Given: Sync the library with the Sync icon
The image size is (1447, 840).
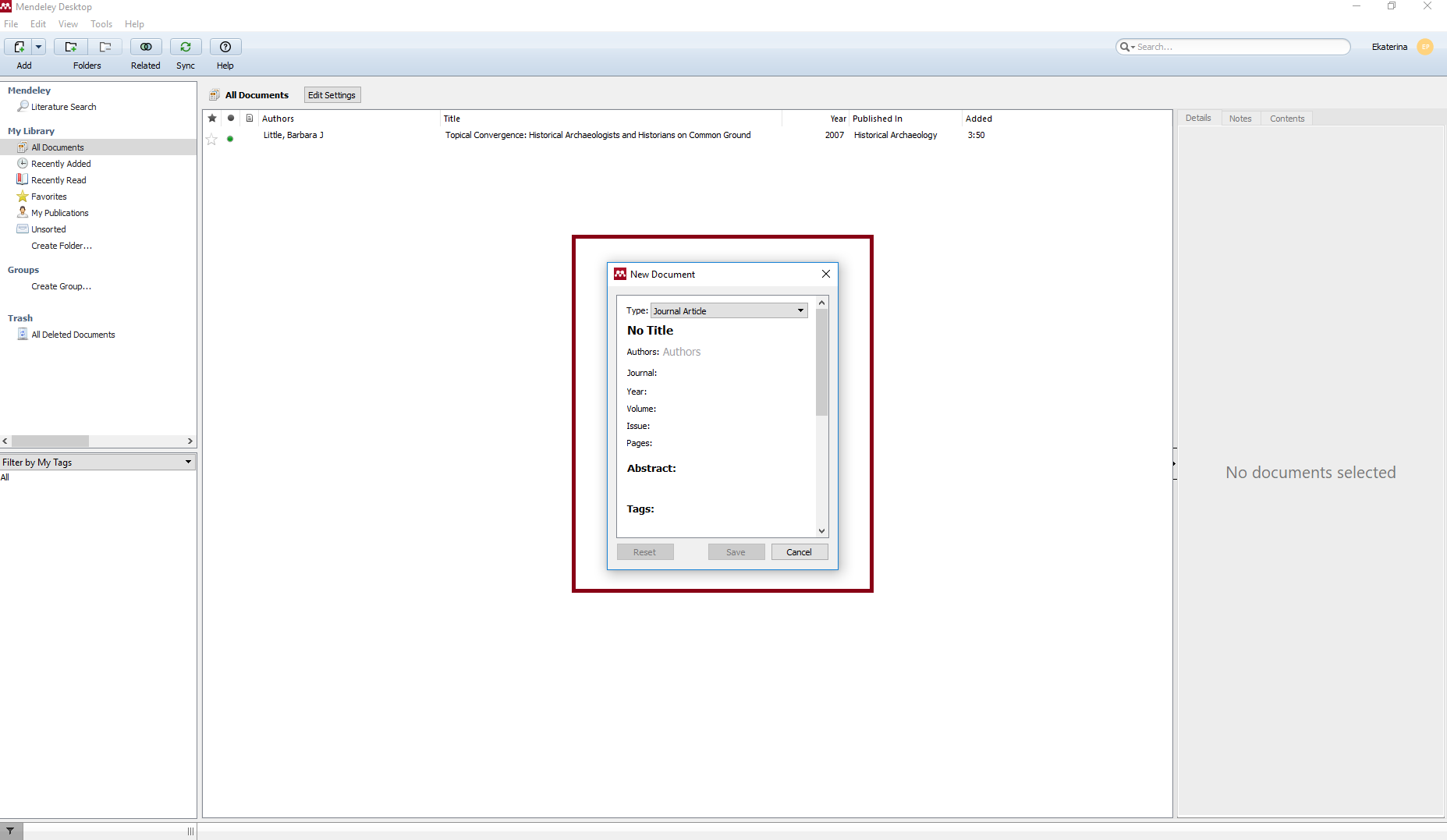Looking at the screenshot, I should coord(186,47).
